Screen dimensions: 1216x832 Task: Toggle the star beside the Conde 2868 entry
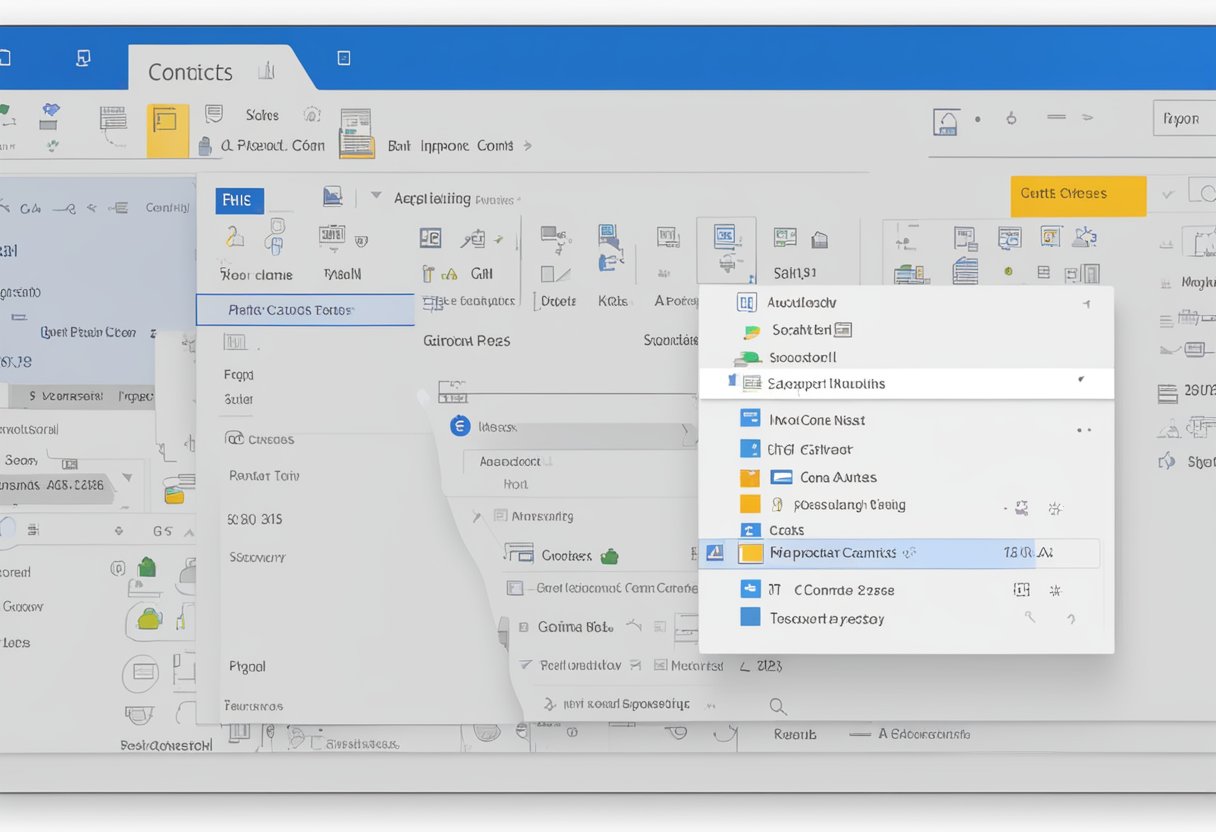coord(1055,590)
